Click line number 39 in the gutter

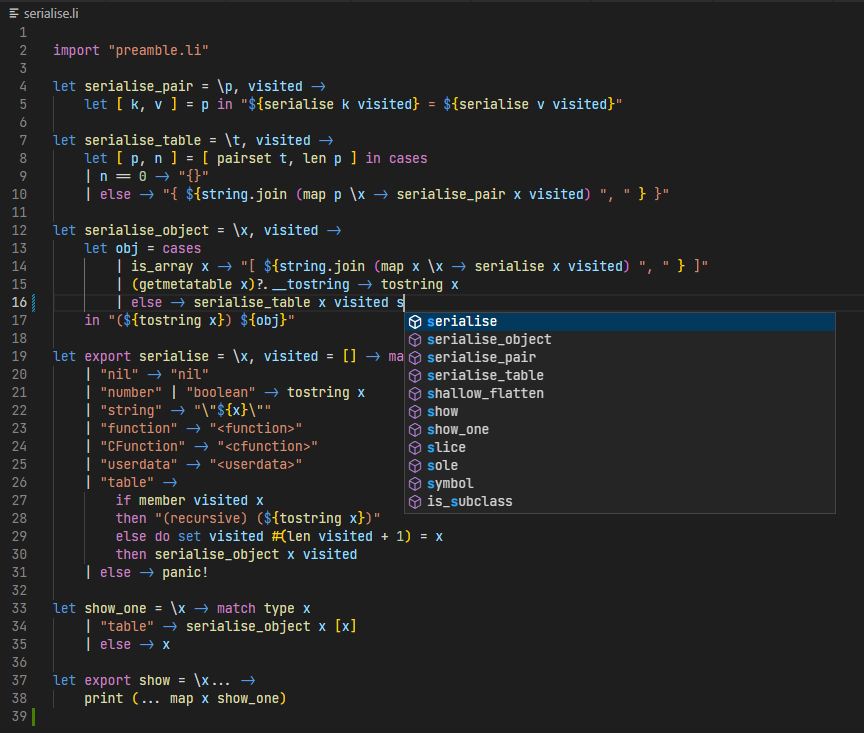pyautogui.click(x=19, y=716)
